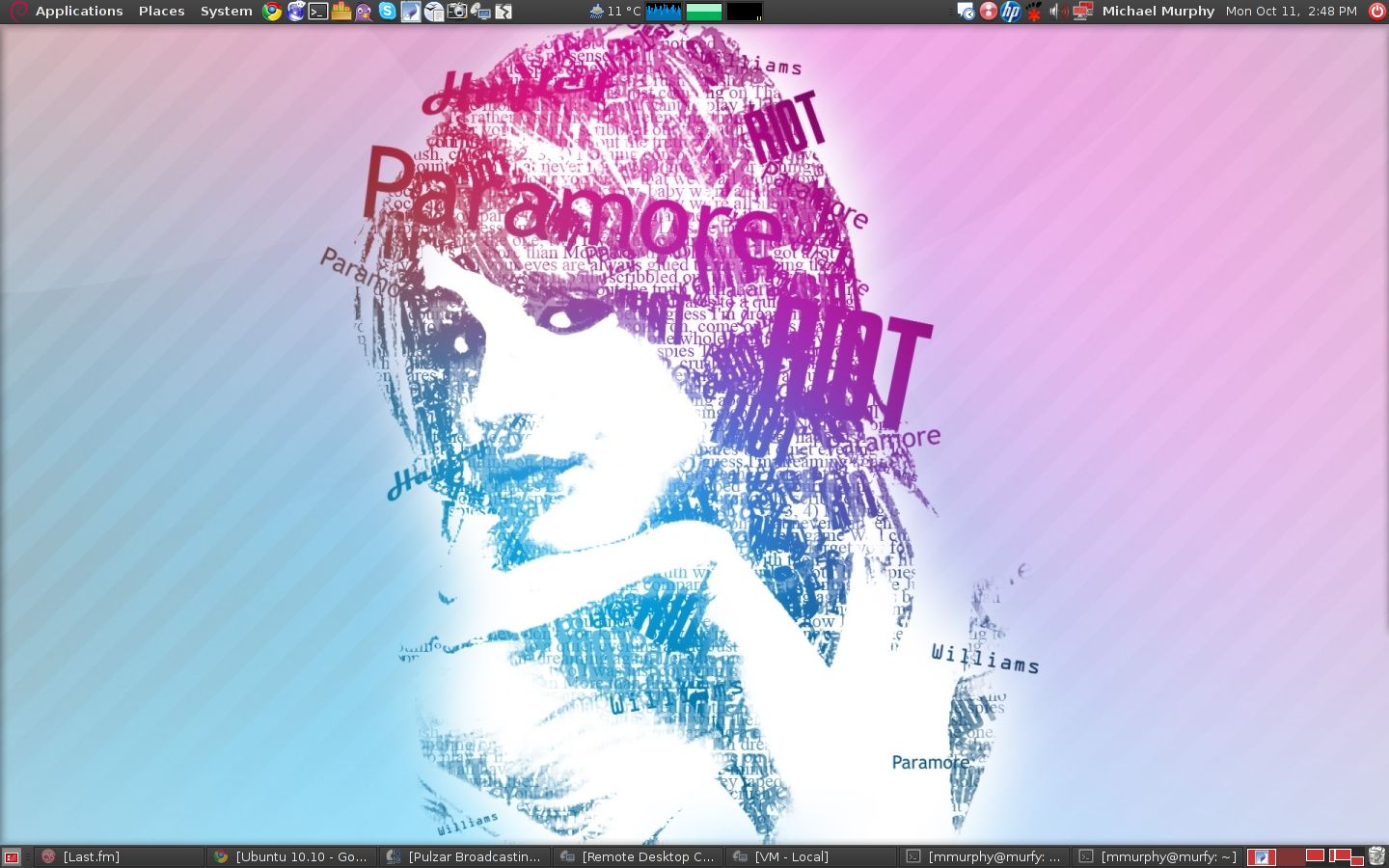Viewport: 1389px width, 868px height.
Task: Switch to Pulzar Broadcasting window
Action: (x=465, y=856)
